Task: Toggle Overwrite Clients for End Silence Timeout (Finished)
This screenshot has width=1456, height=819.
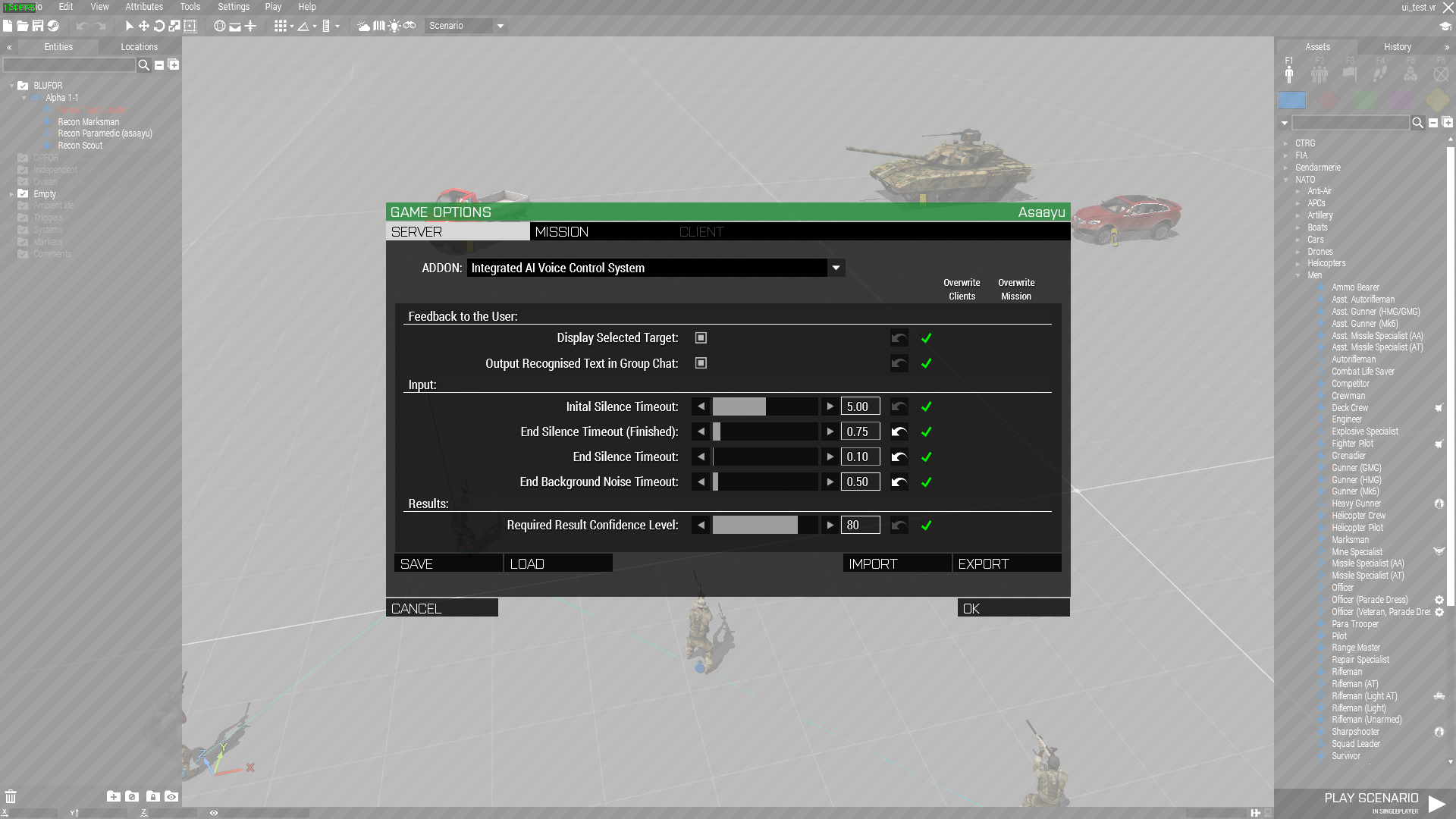Action: (926, 431)
